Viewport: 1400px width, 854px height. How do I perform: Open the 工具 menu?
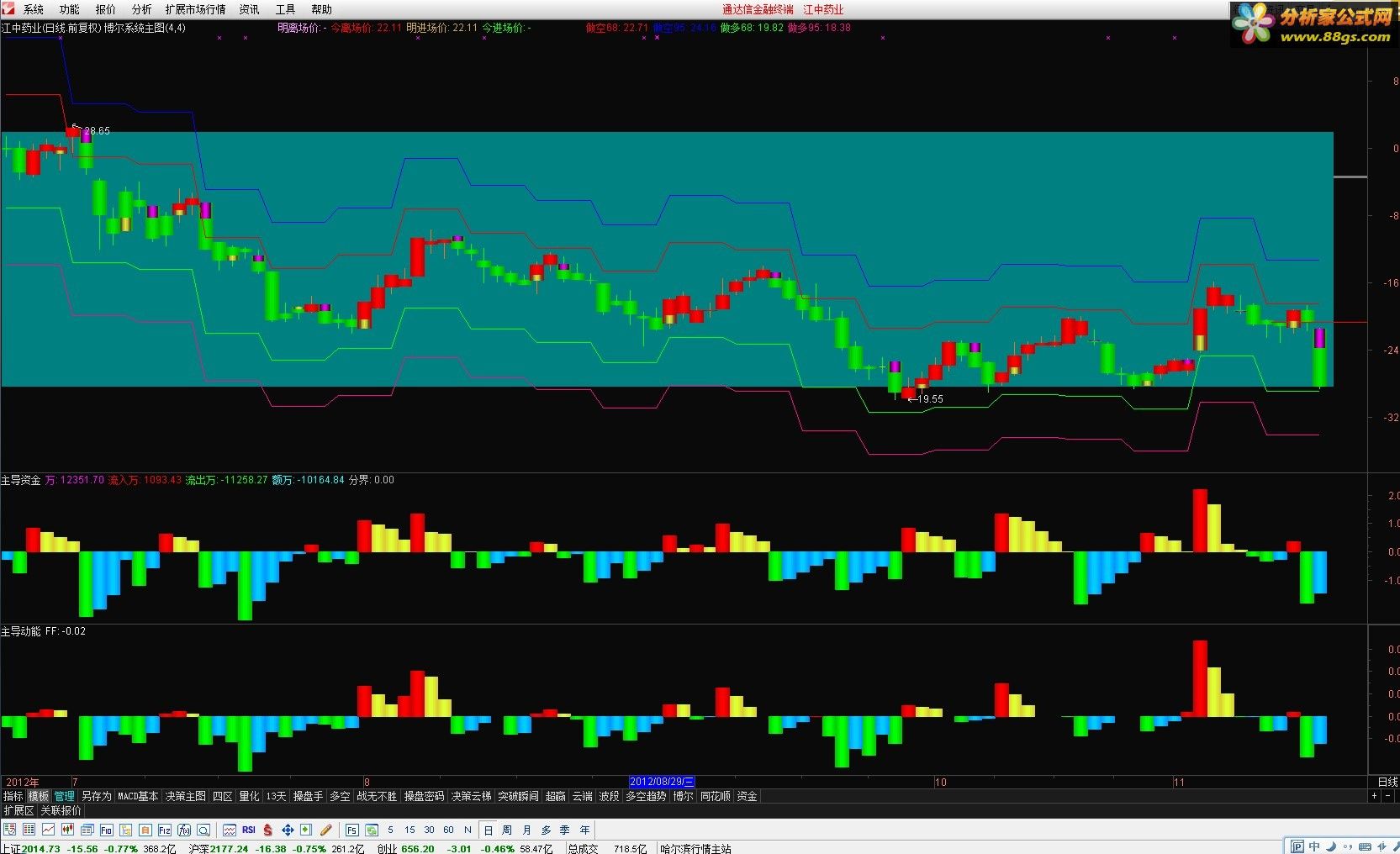point(285,9)
